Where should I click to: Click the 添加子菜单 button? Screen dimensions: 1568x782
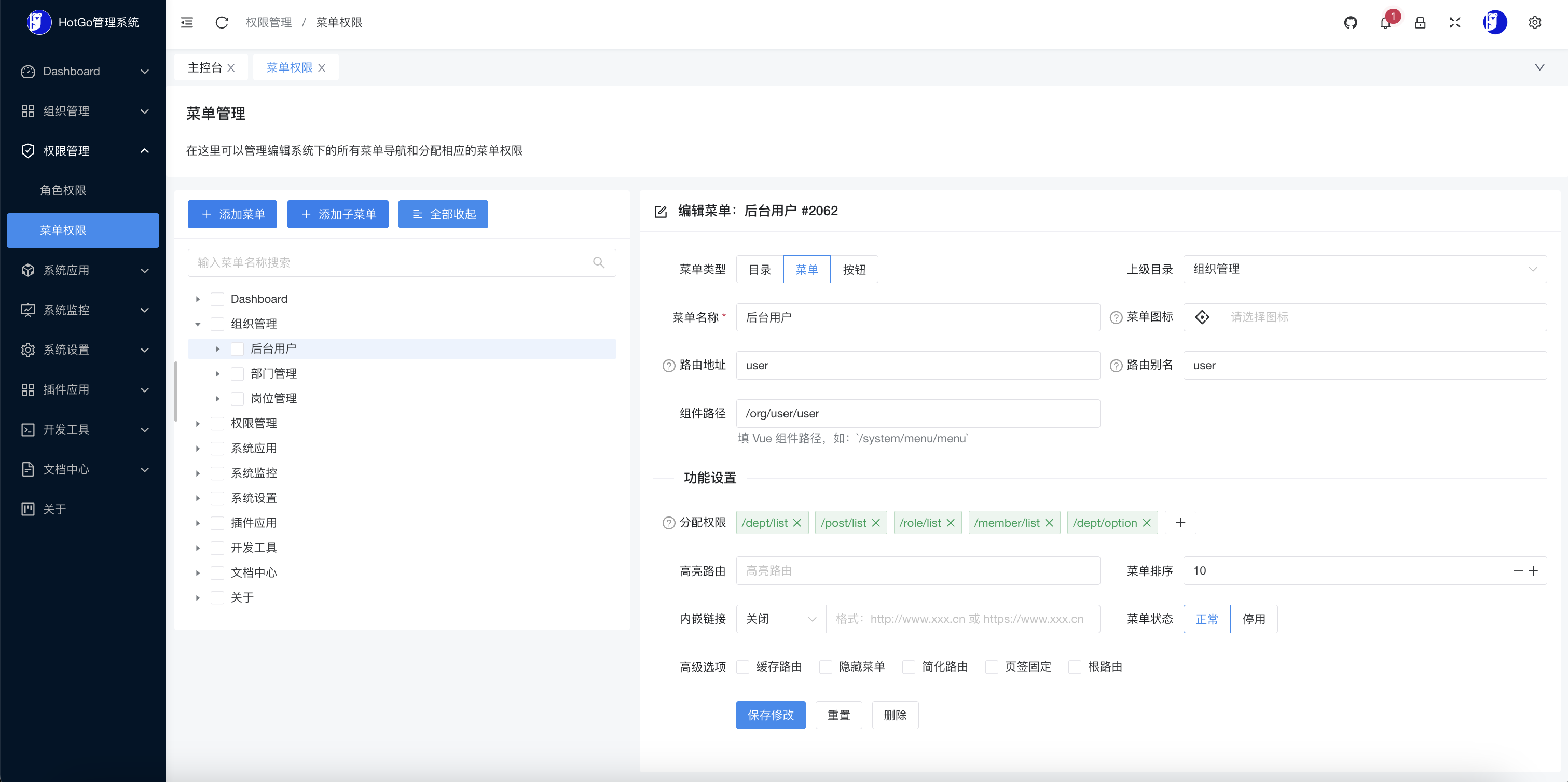(x=338, y=214)
